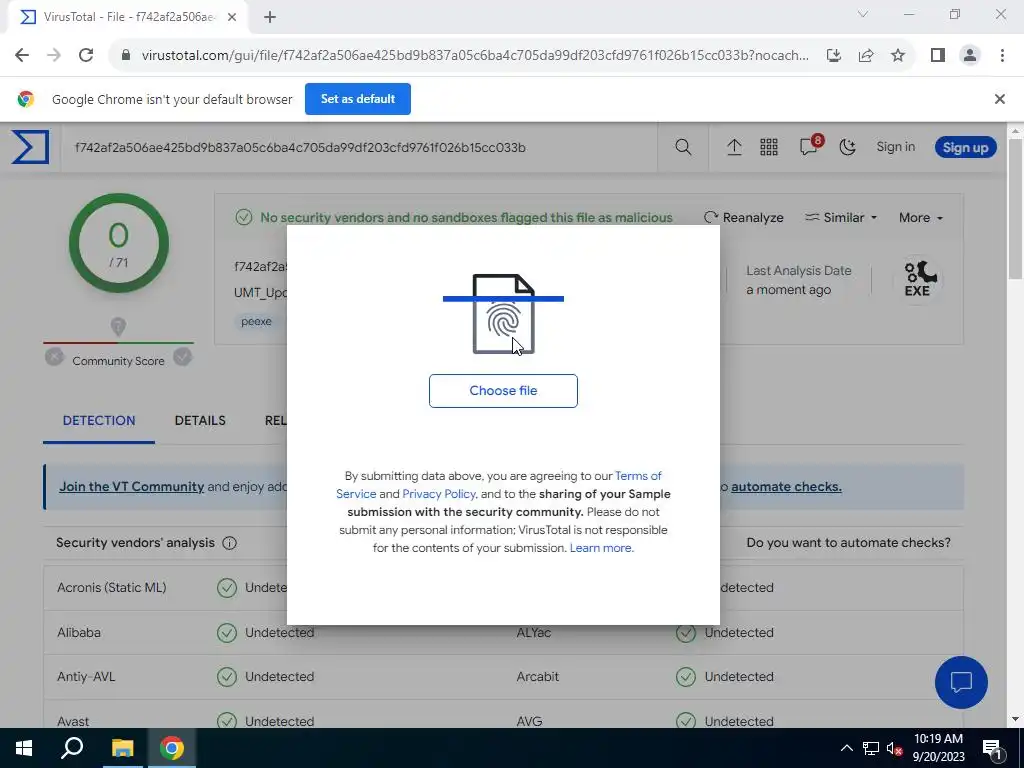Click the automate checks link
This screenshot has height=768, width=1024.
[786, 487]
